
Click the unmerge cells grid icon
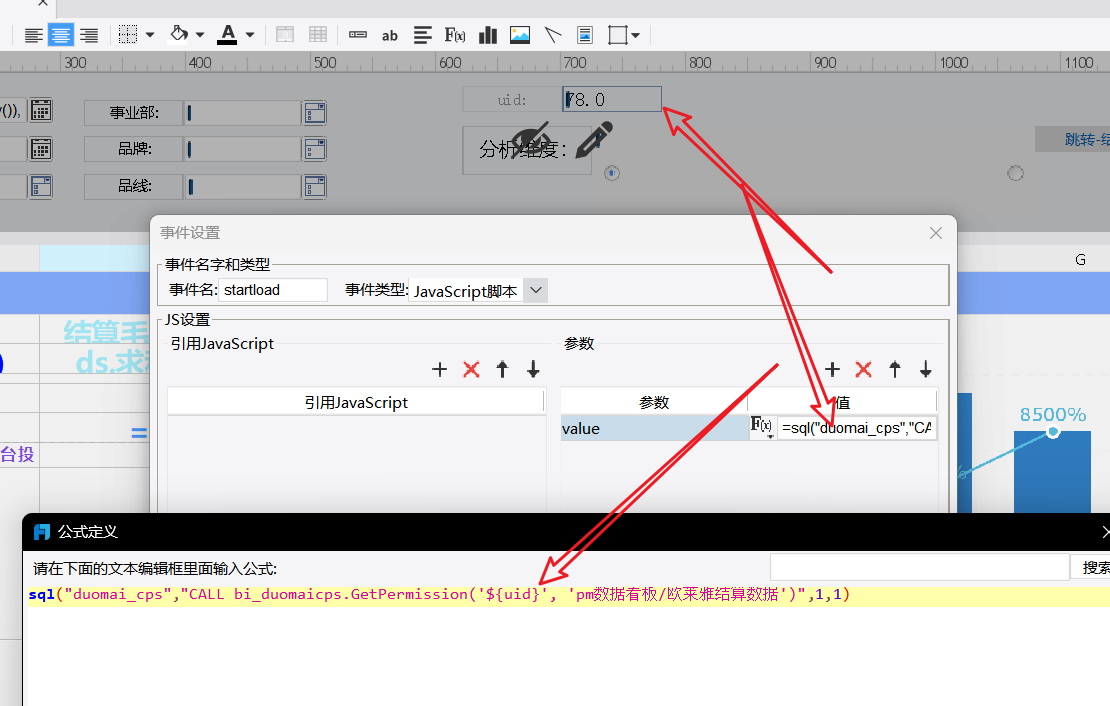[x=318, y=35]
